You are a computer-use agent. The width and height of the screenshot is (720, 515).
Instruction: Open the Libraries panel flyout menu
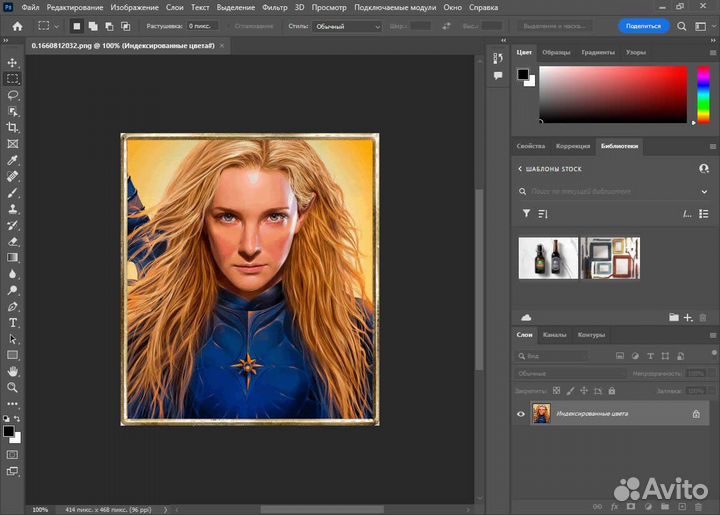(x=713, y=146)
